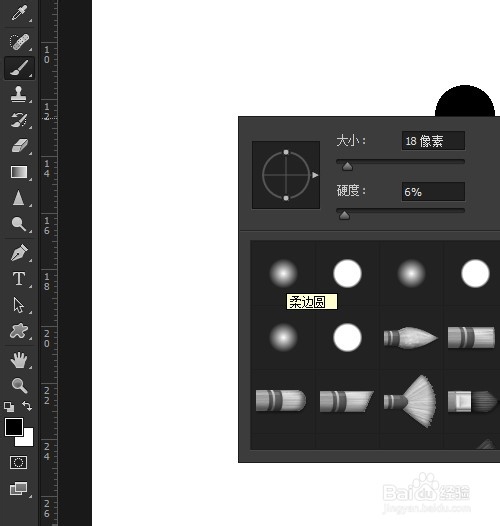Viewport: 500px width, 526px height.
Task: Choose the airbrush-style preset in third row
Action: point(472,401)
